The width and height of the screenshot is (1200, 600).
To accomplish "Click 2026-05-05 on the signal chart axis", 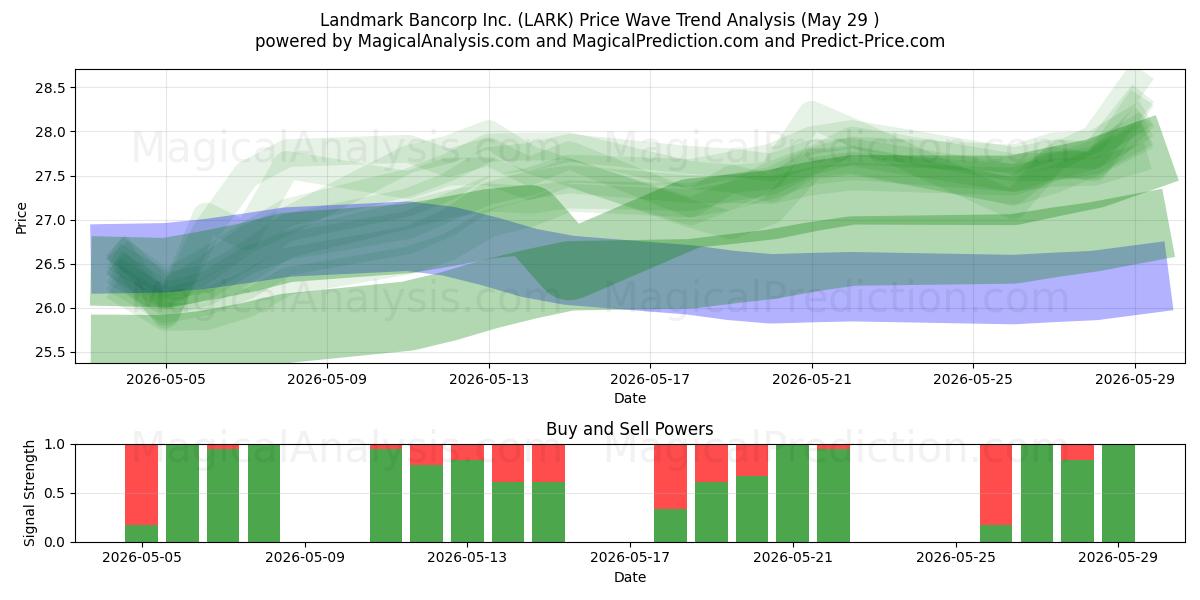I will pos(142,558).
